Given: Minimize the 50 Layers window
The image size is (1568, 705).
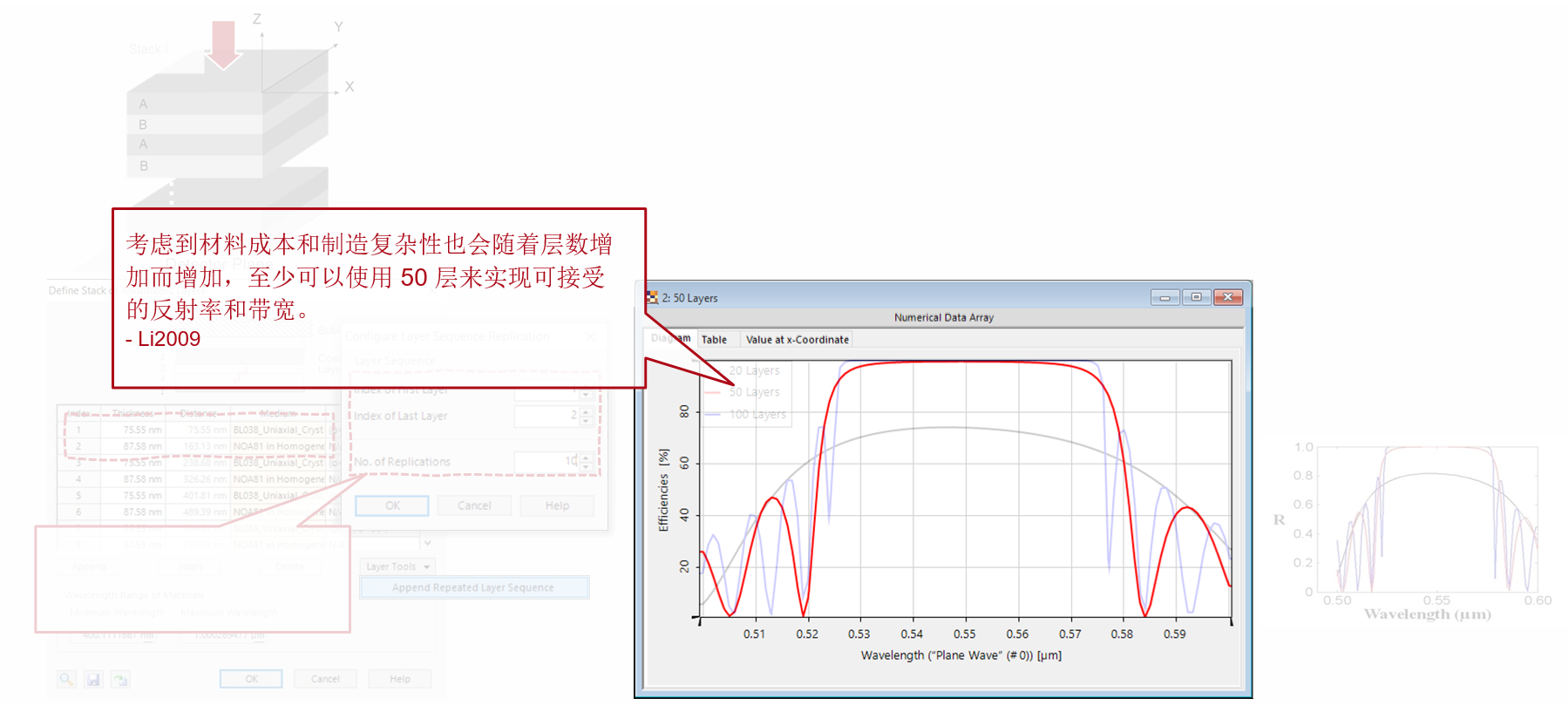Looking at the screenshot, I should 1164,297.
